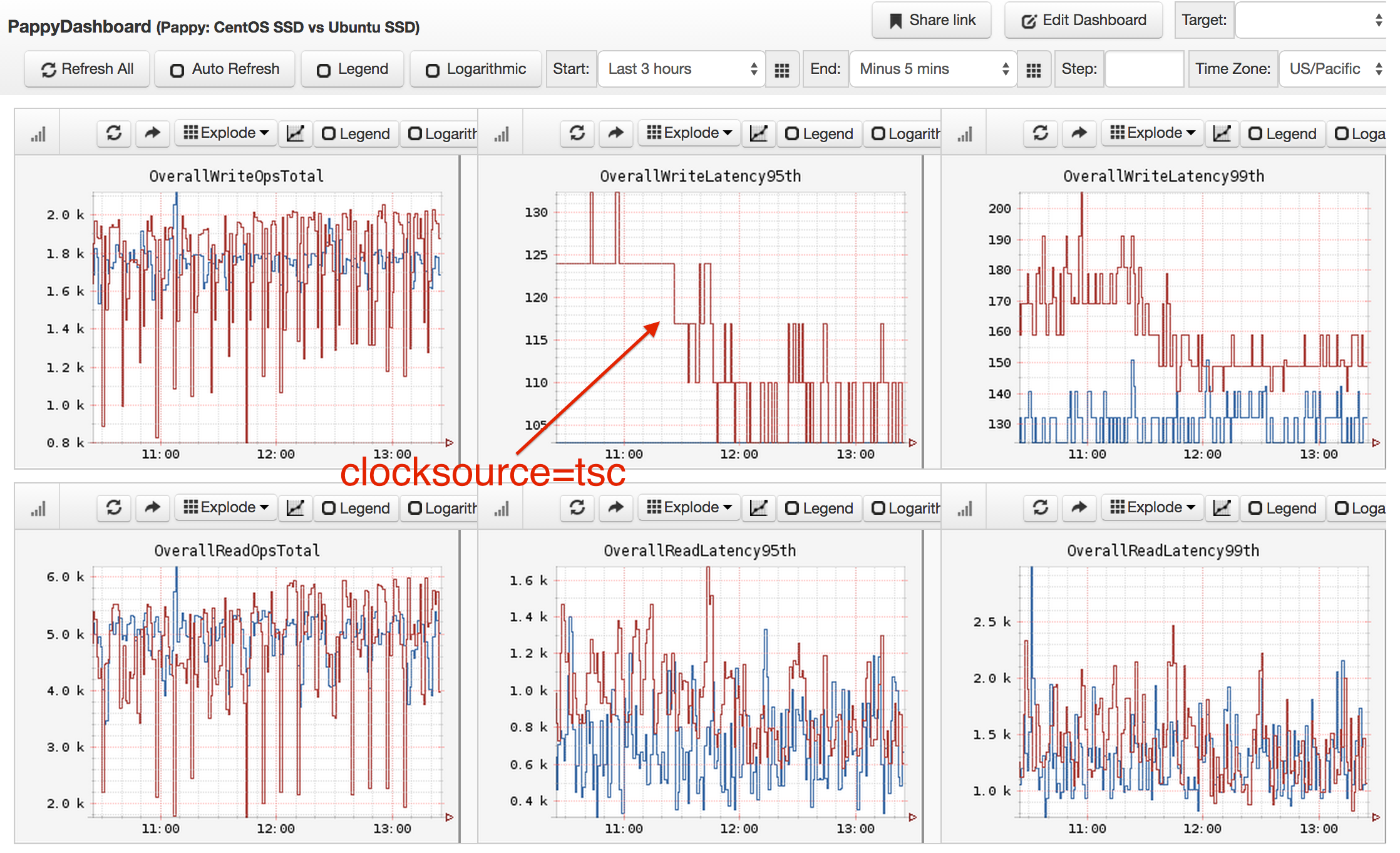Refresh the OverallWriteLatency95th graph panel
The image size is (1400, 853).
pos(577,133)
